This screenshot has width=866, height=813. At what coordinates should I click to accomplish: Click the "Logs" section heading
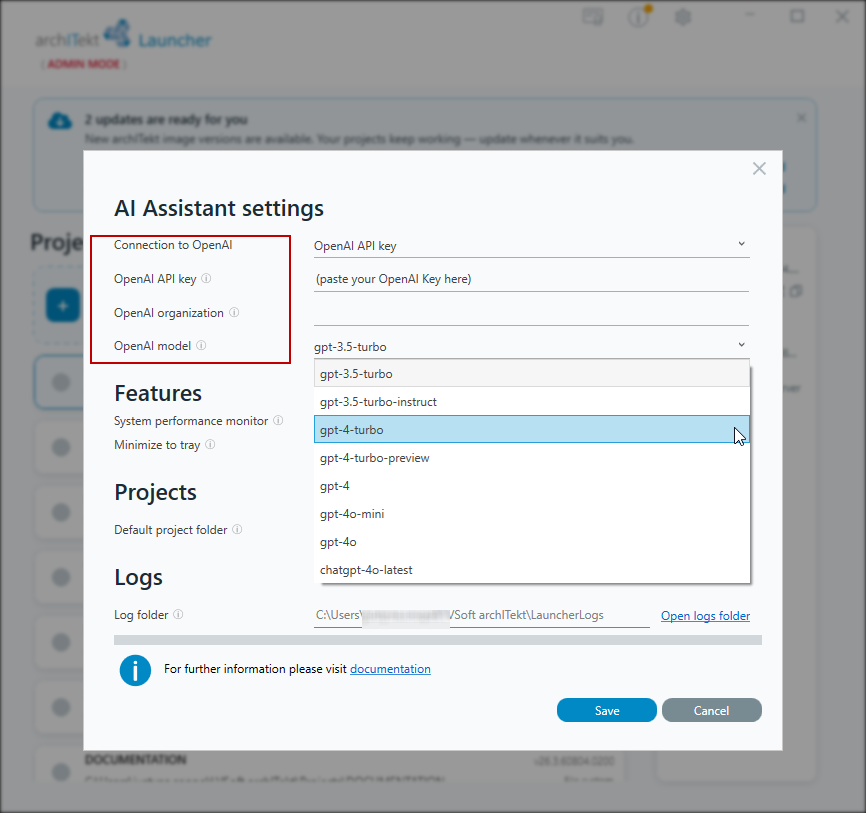point(138,578)
